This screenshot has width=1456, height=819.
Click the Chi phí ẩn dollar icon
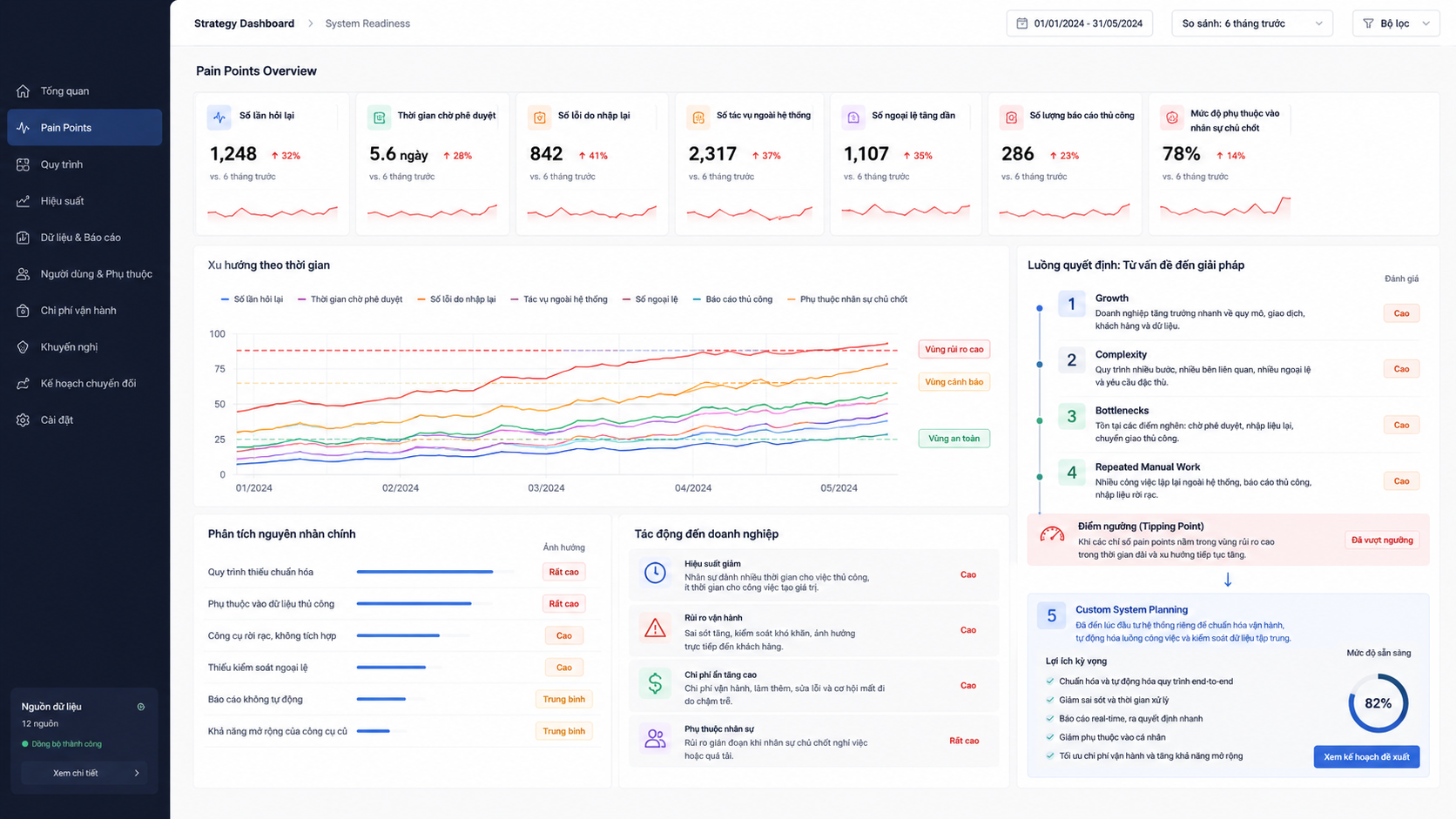655,684
